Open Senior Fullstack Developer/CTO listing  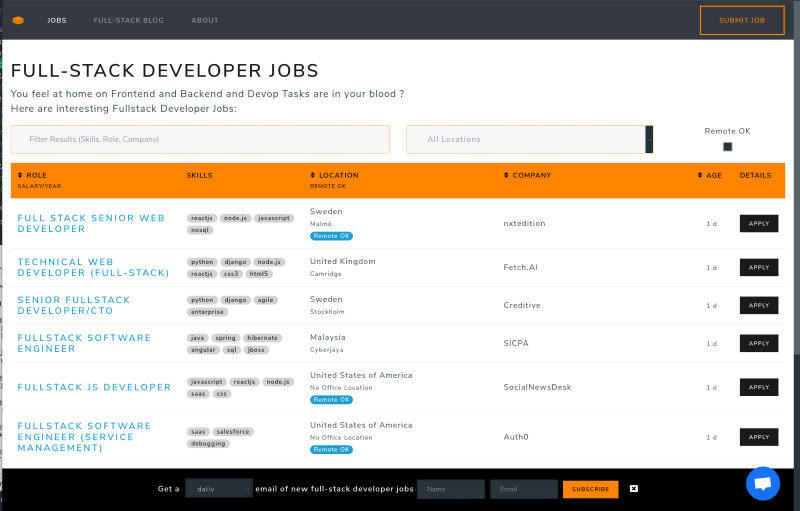(x=74, y=305)
